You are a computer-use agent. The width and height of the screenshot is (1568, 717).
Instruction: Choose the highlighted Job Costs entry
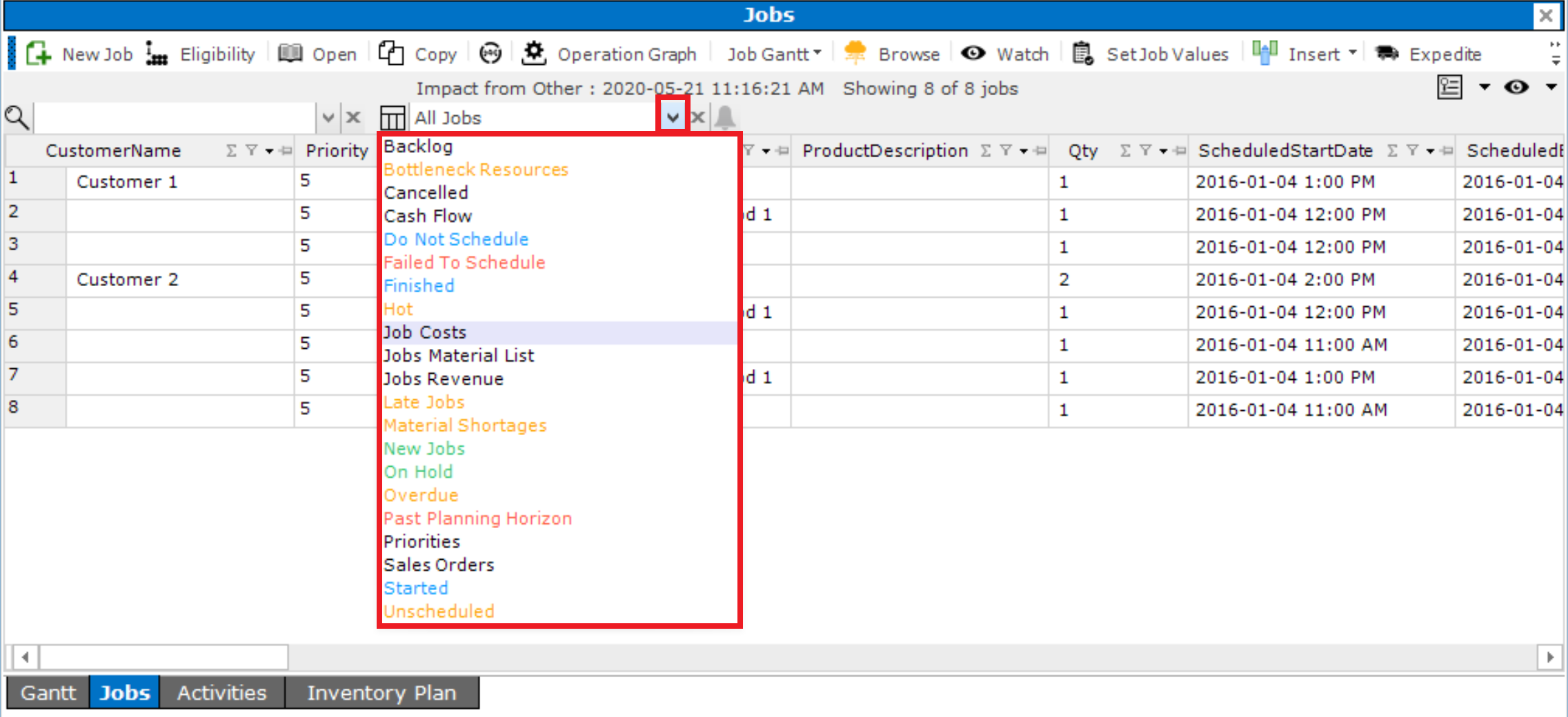(559, 332)
